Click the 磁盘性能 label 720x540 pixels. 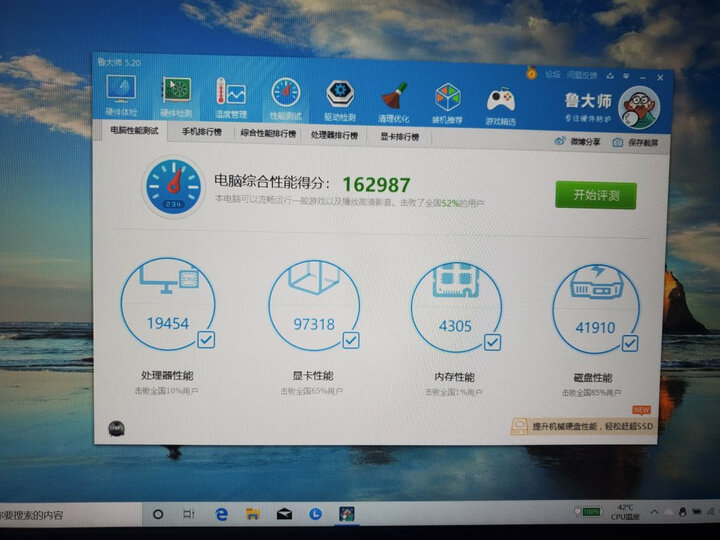[x=592, y=378]
